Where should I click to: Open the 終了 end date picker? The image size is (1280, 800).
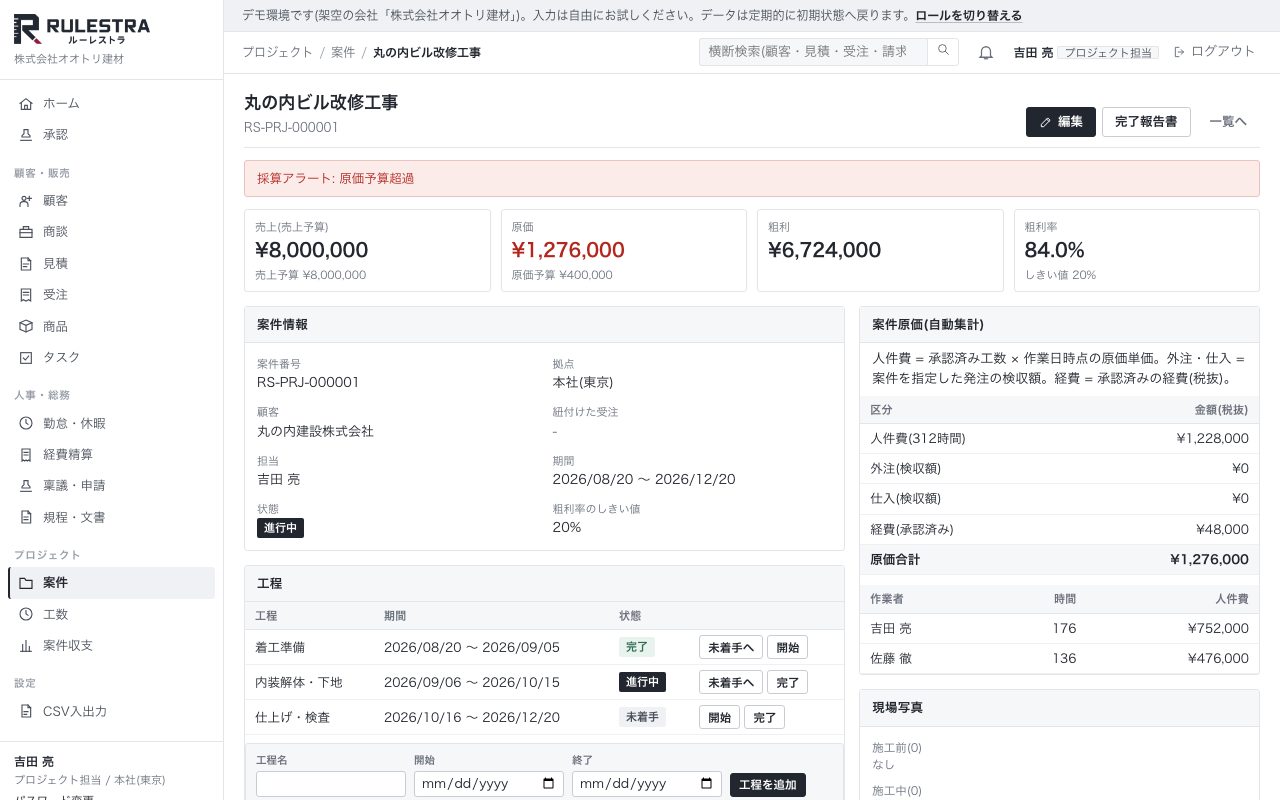706,784
